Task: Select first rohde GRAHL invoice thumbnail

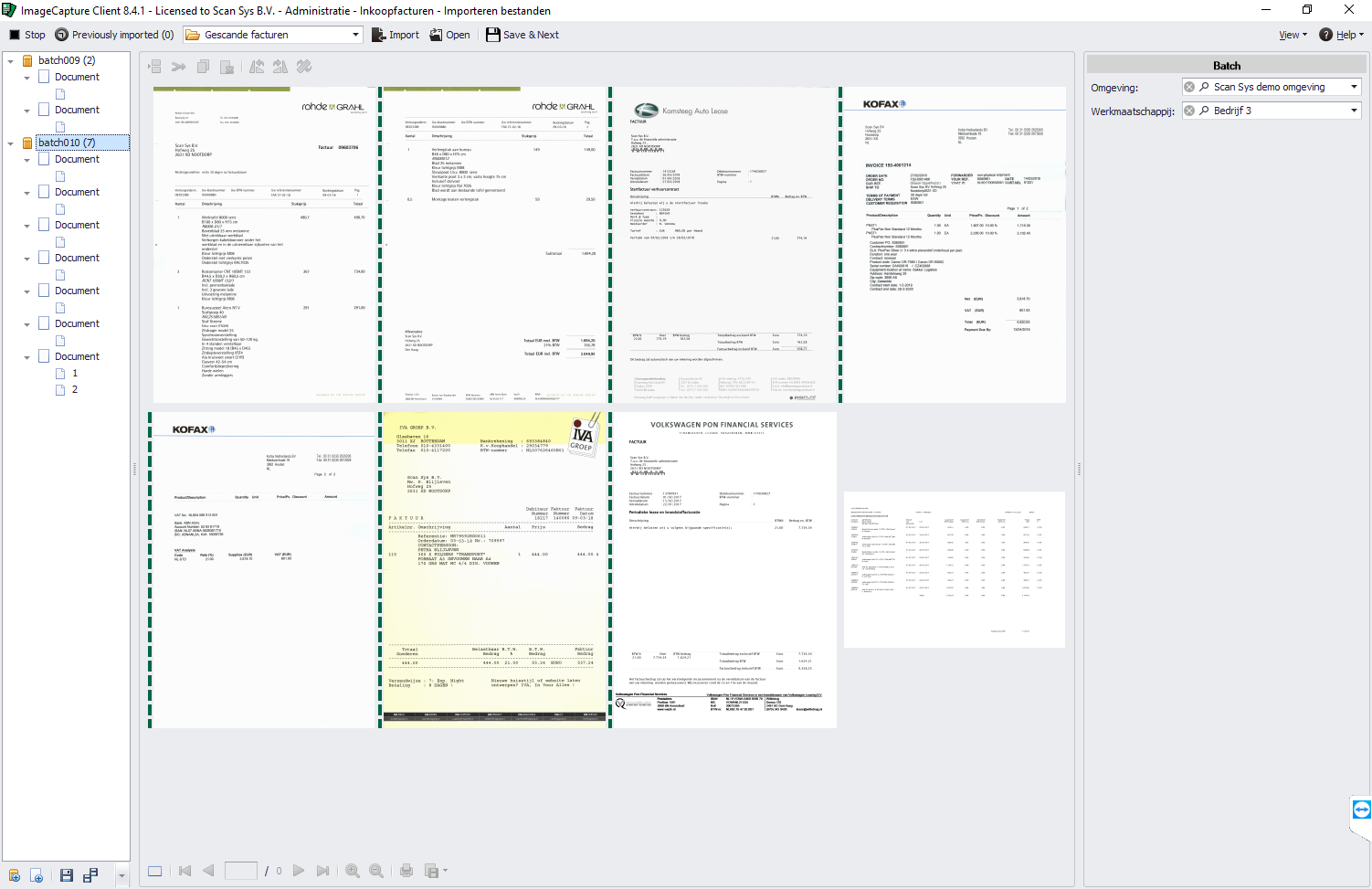Action: tap(265, 245)
